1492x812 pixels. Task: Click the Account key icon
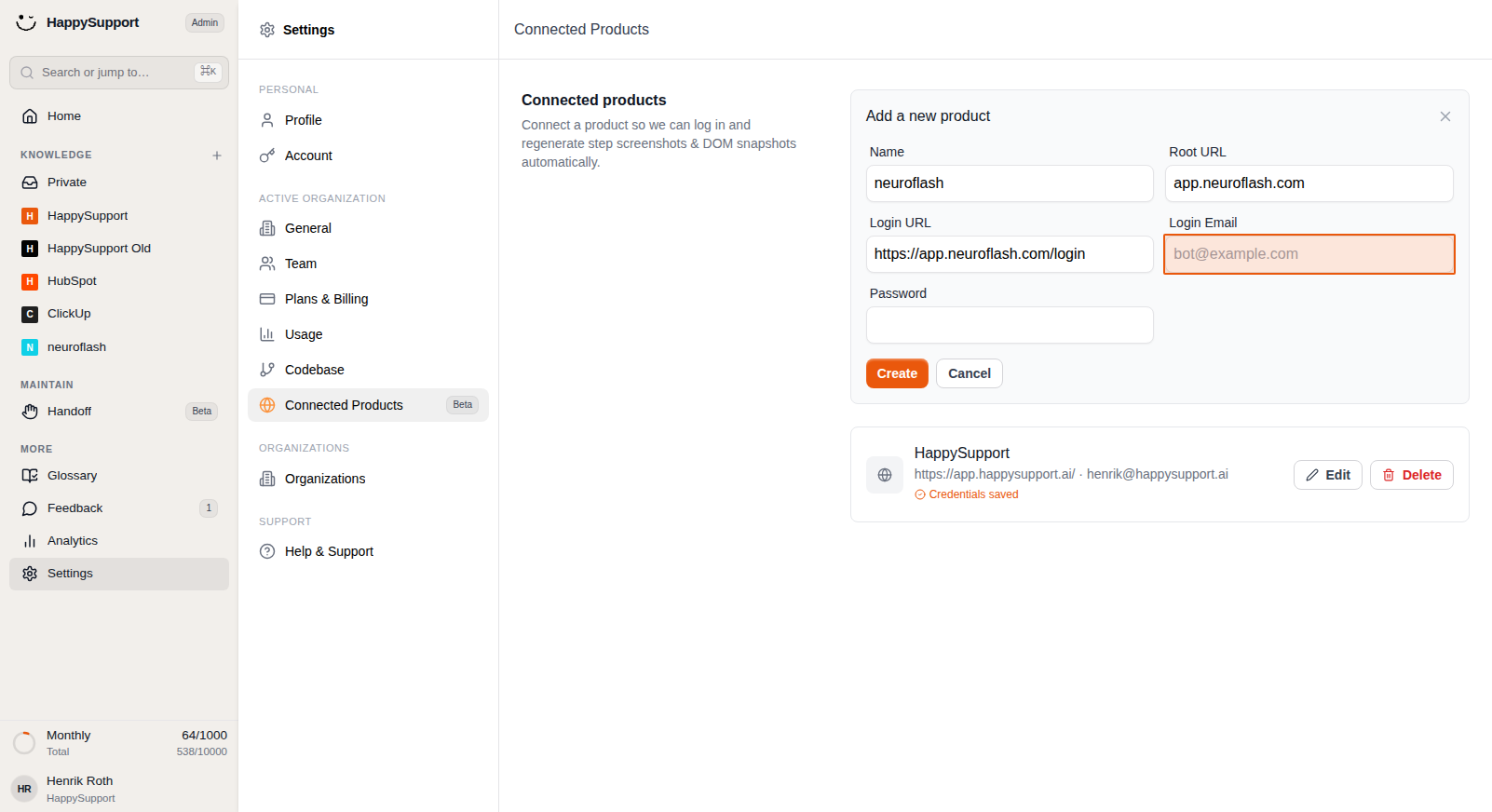tap(267, 156)
